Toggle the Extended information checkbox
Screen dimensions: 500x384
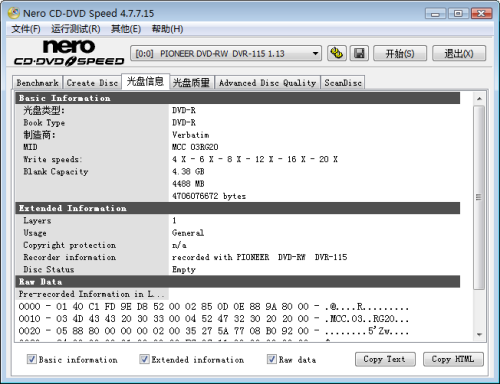(144, 359)
